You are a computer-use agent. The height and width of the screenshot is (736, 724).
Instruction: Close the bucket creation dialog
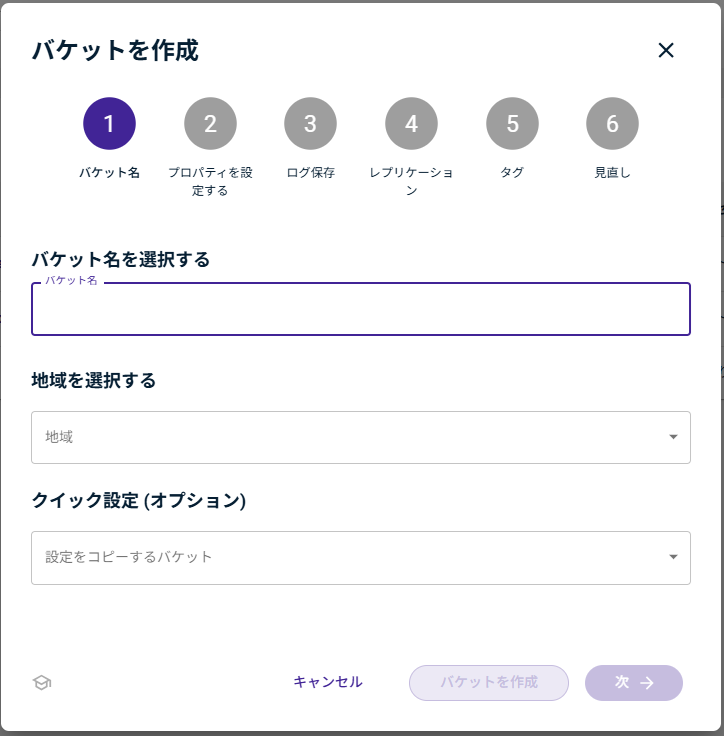(x=666, y=50)
